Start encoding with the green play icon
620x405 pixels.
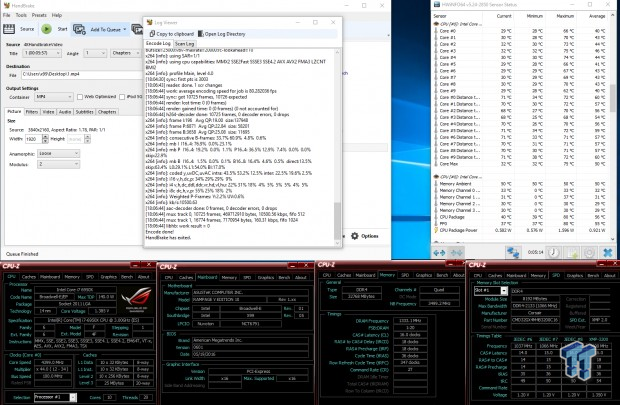(47, 29)
